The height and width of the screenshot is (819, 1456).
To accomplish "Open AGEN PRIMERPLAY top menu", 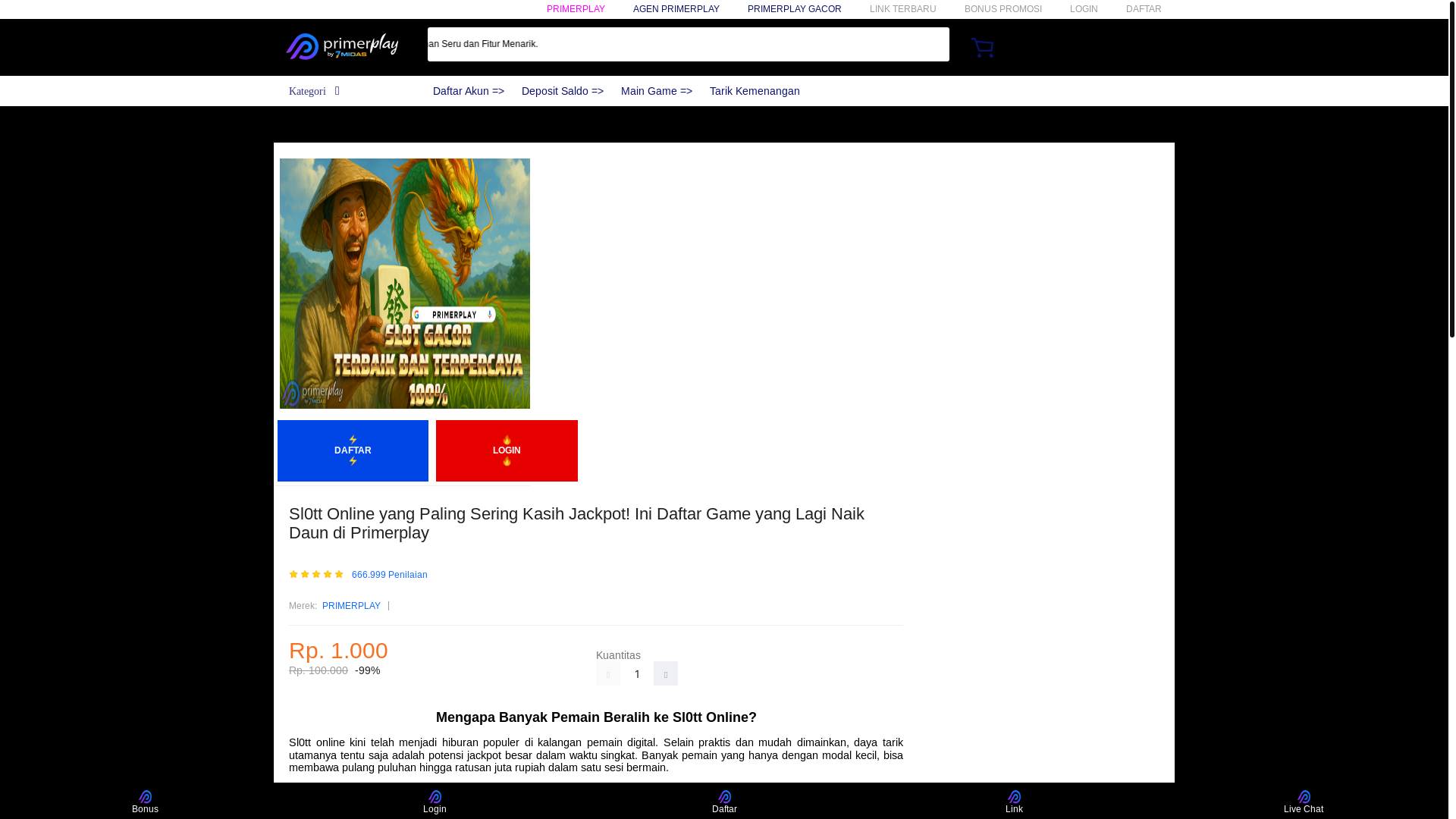I will pos(676,9).
